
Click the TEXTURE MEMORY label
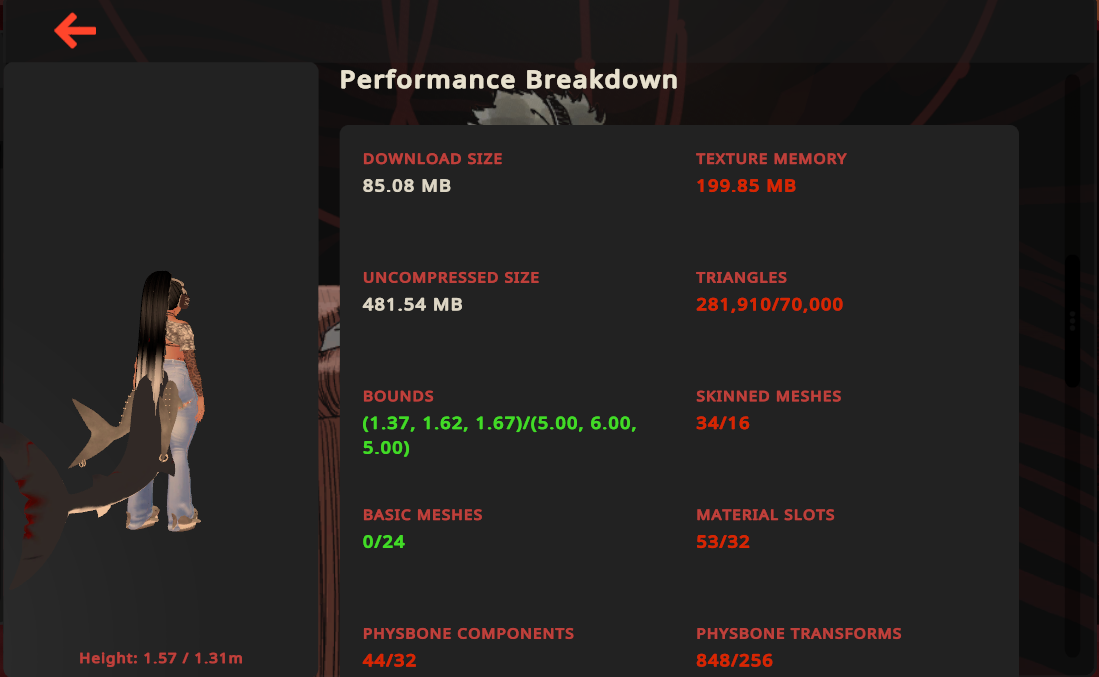[771, 159]
